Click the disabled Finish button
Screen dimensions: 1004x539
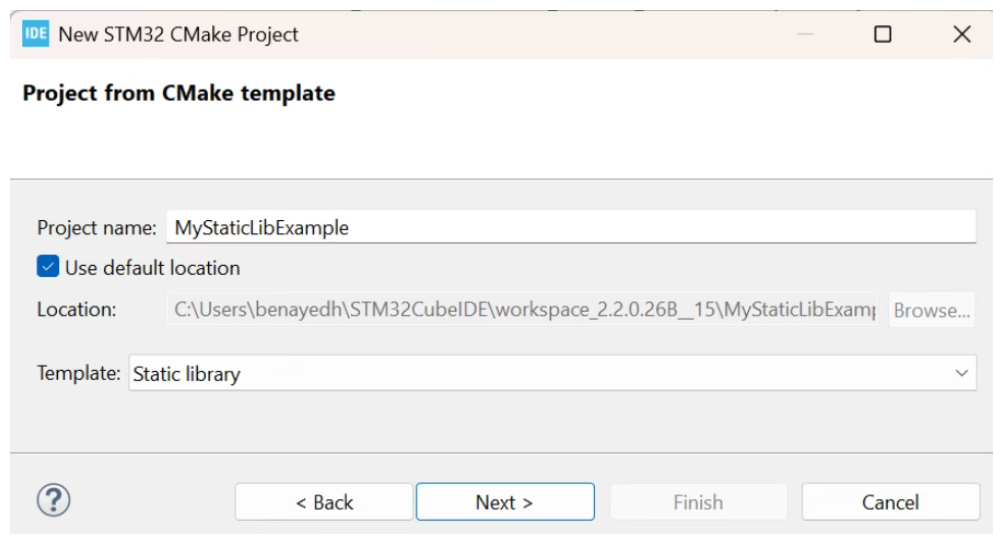(698, 502)
